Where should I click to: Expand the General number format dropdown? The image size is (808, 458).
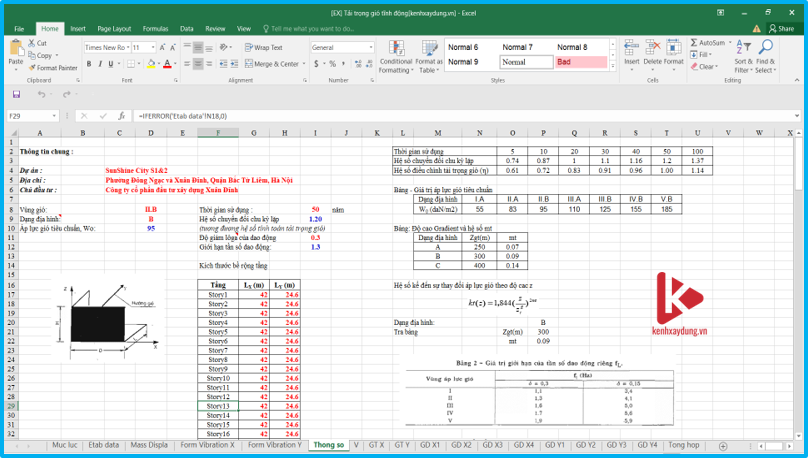pyautogui.click(x=370, y=47)
